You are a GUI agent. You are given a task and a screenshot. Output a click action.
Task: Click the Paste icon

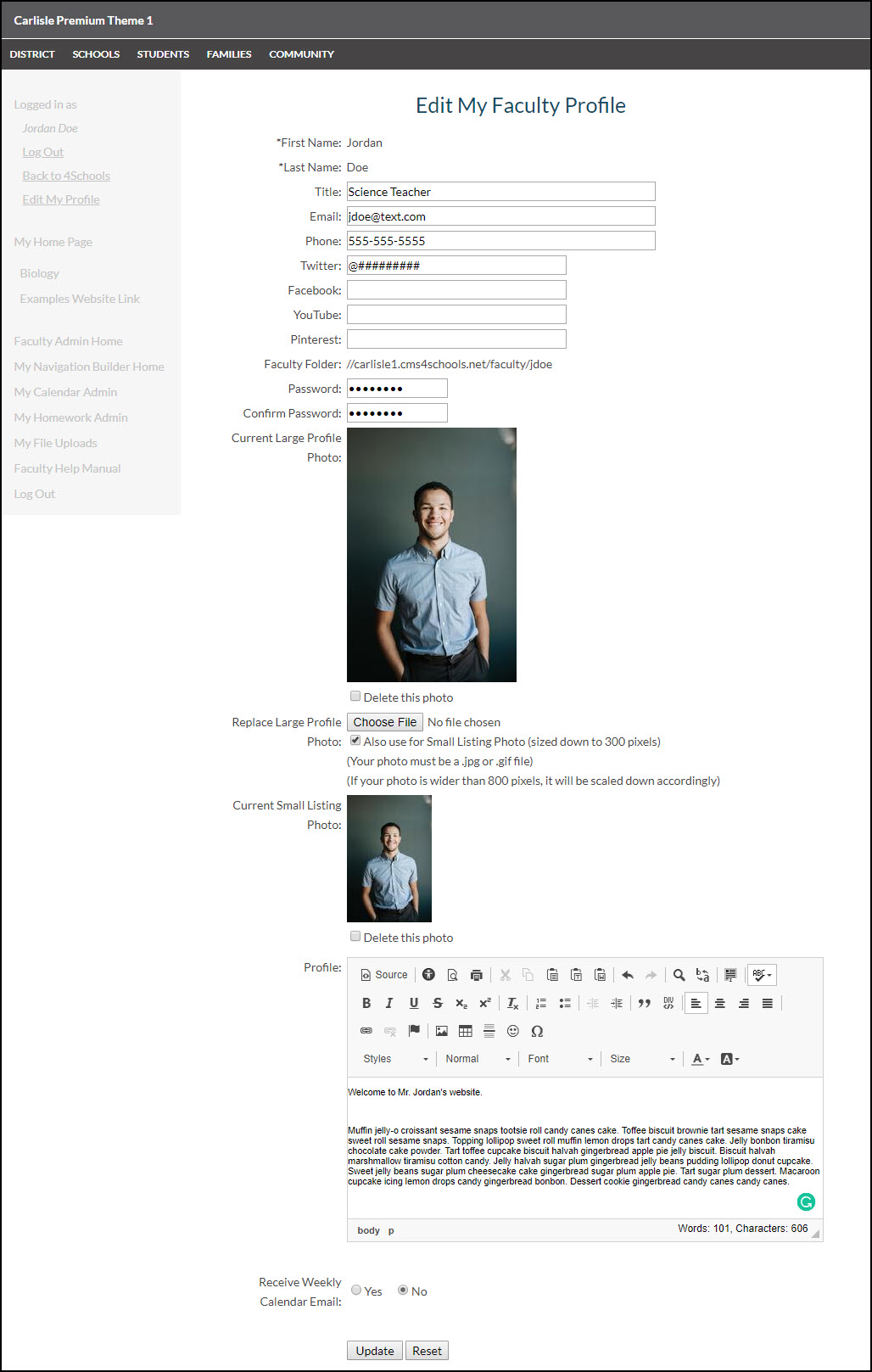click(x=552, y=975)
